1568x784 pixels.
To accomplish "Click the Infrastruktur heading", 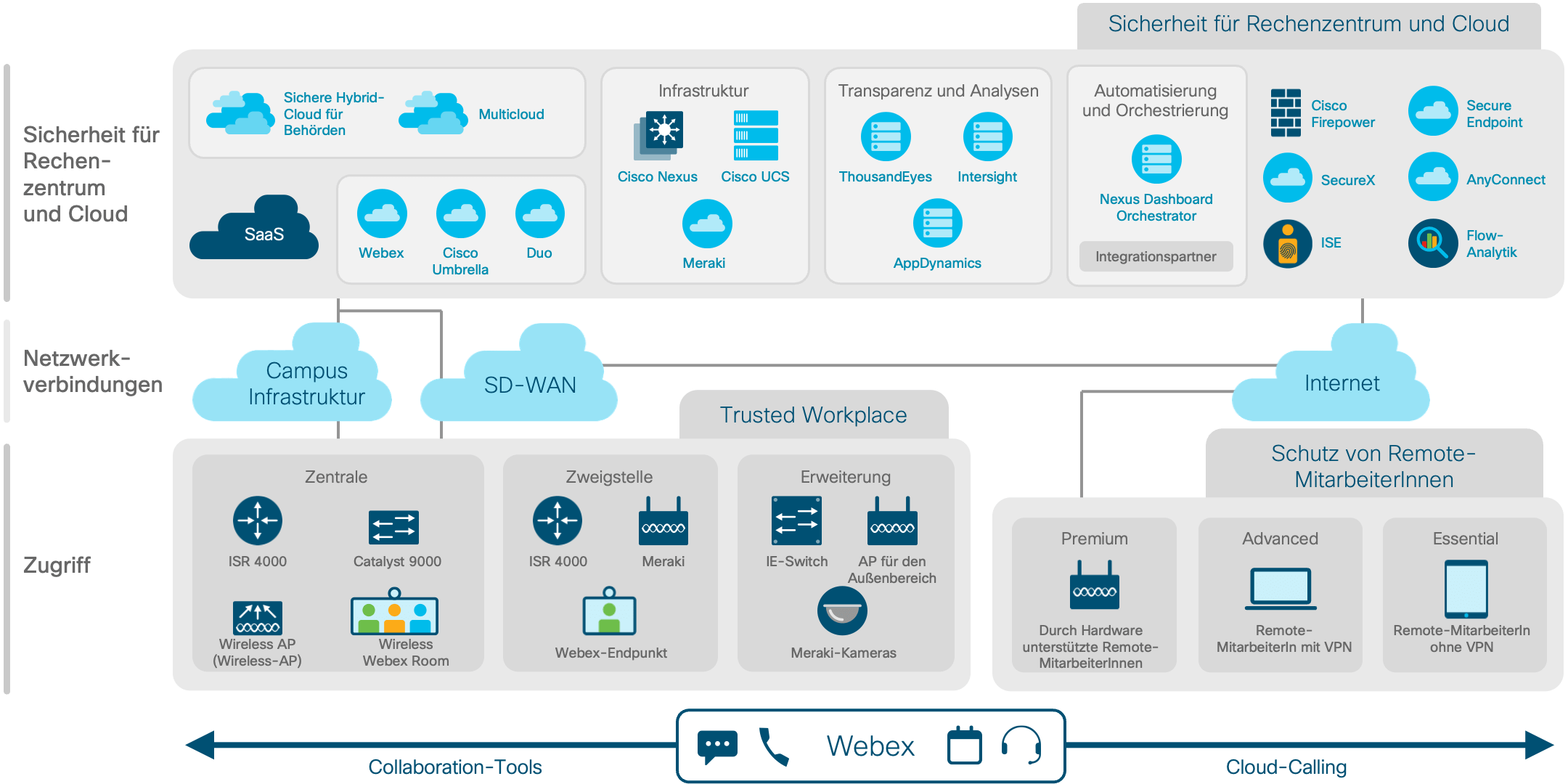I will coord(703,91).
